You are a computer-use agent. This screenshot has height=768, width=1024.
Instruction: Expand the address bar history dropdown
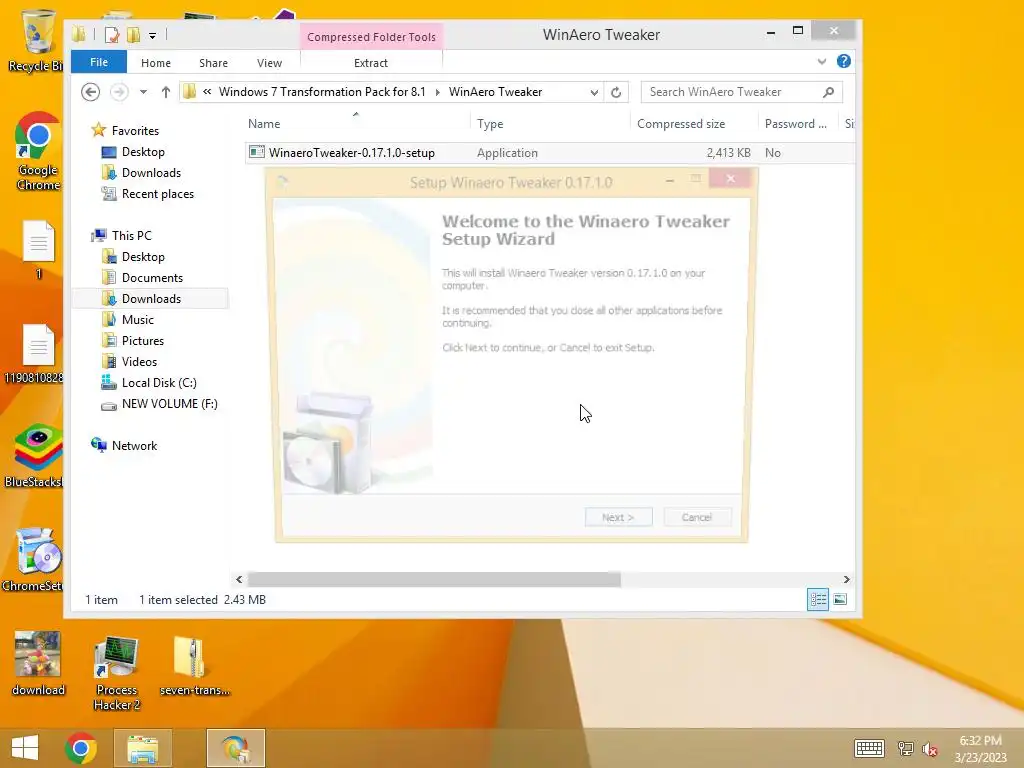click(594, 92)
